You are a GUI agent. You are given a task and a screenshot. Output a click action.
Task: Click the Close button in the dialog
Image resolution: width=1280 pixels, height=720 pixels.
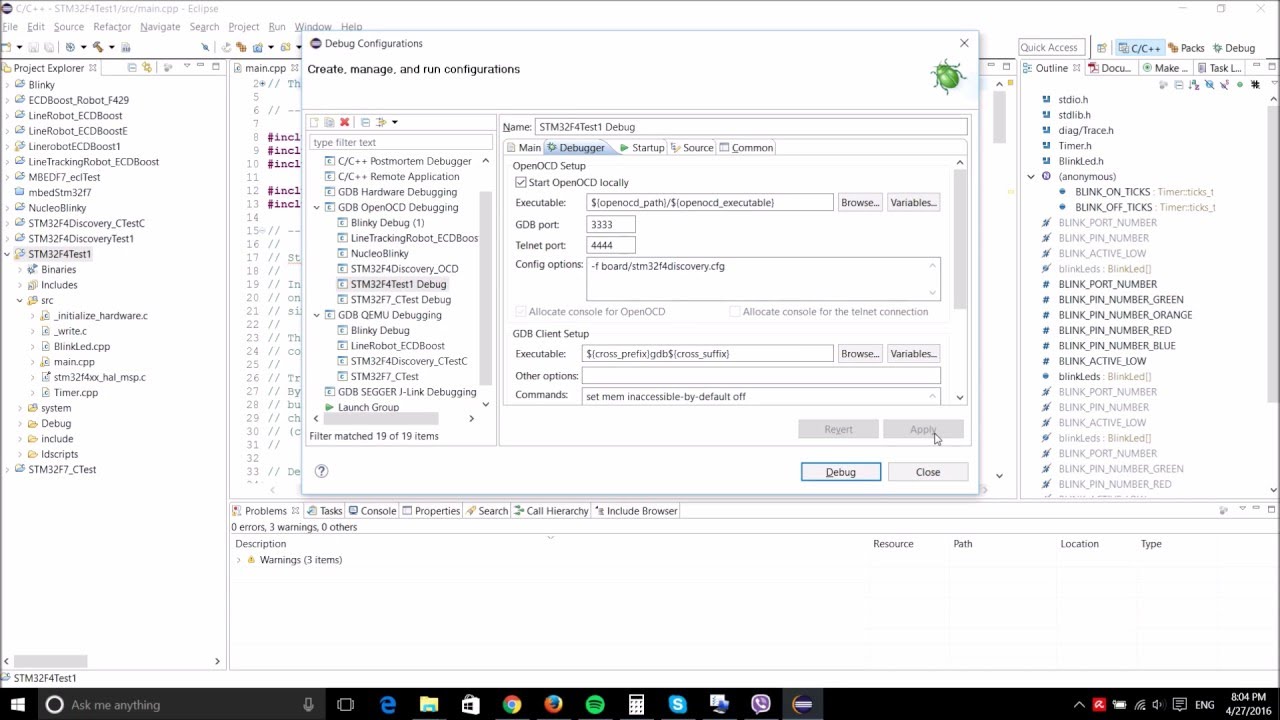pos(928,472)
